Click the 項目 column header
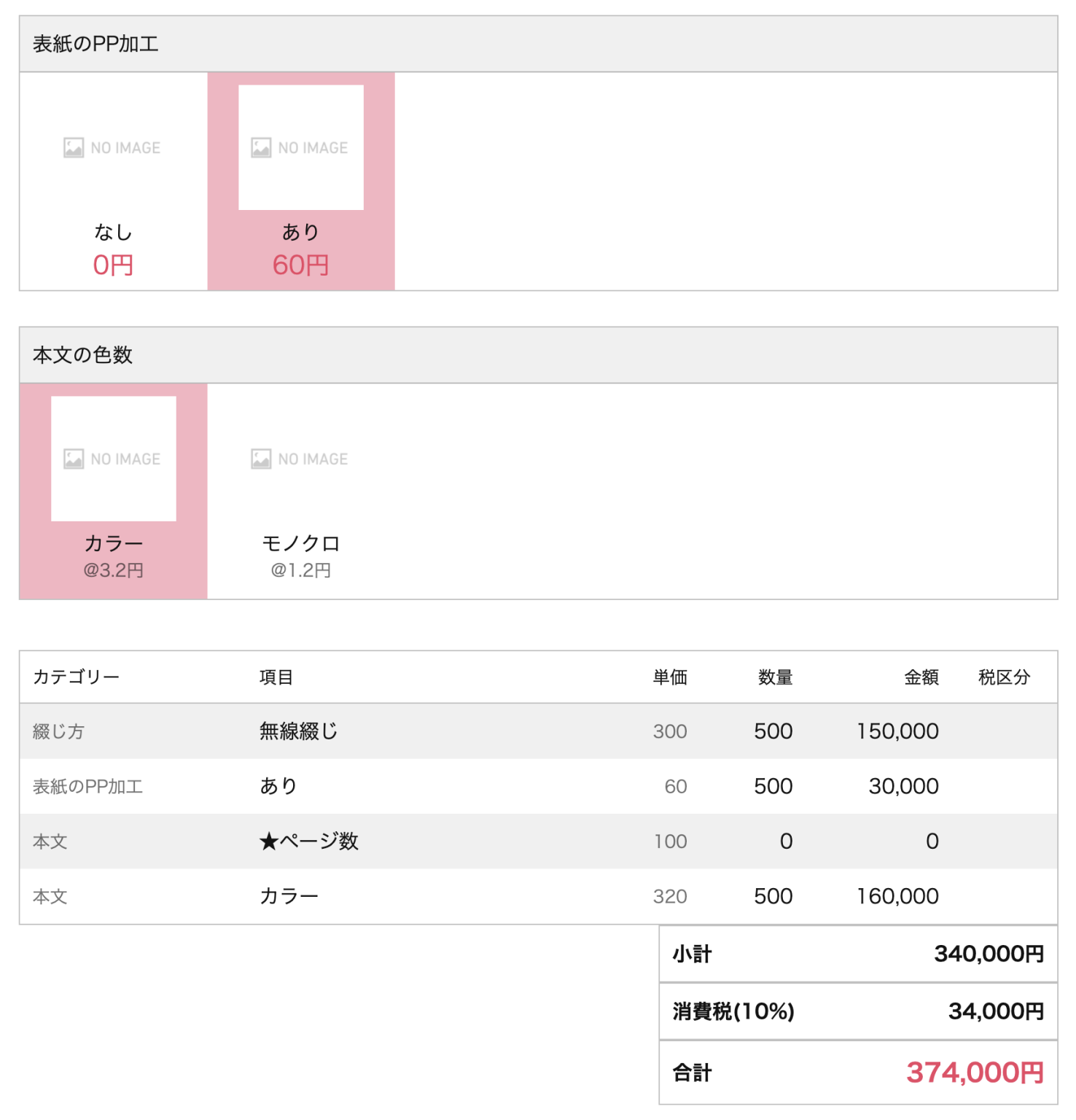Screen dimensions: 1076x1120 click(274, 677)
